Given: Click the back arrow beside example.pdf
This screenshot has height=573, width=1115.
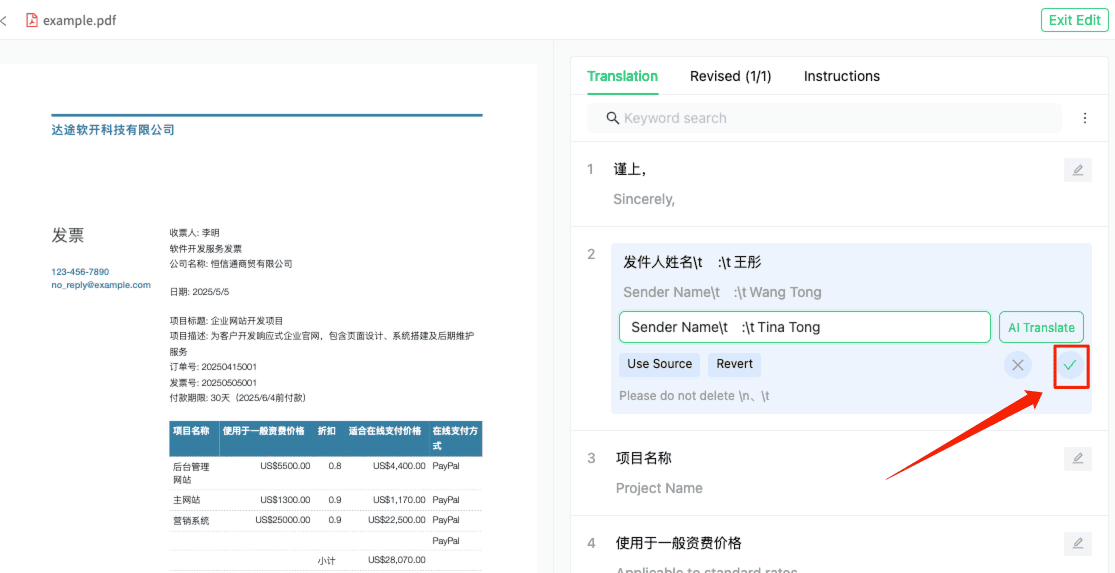Looking at the screenshot, I should coord(4,20).
